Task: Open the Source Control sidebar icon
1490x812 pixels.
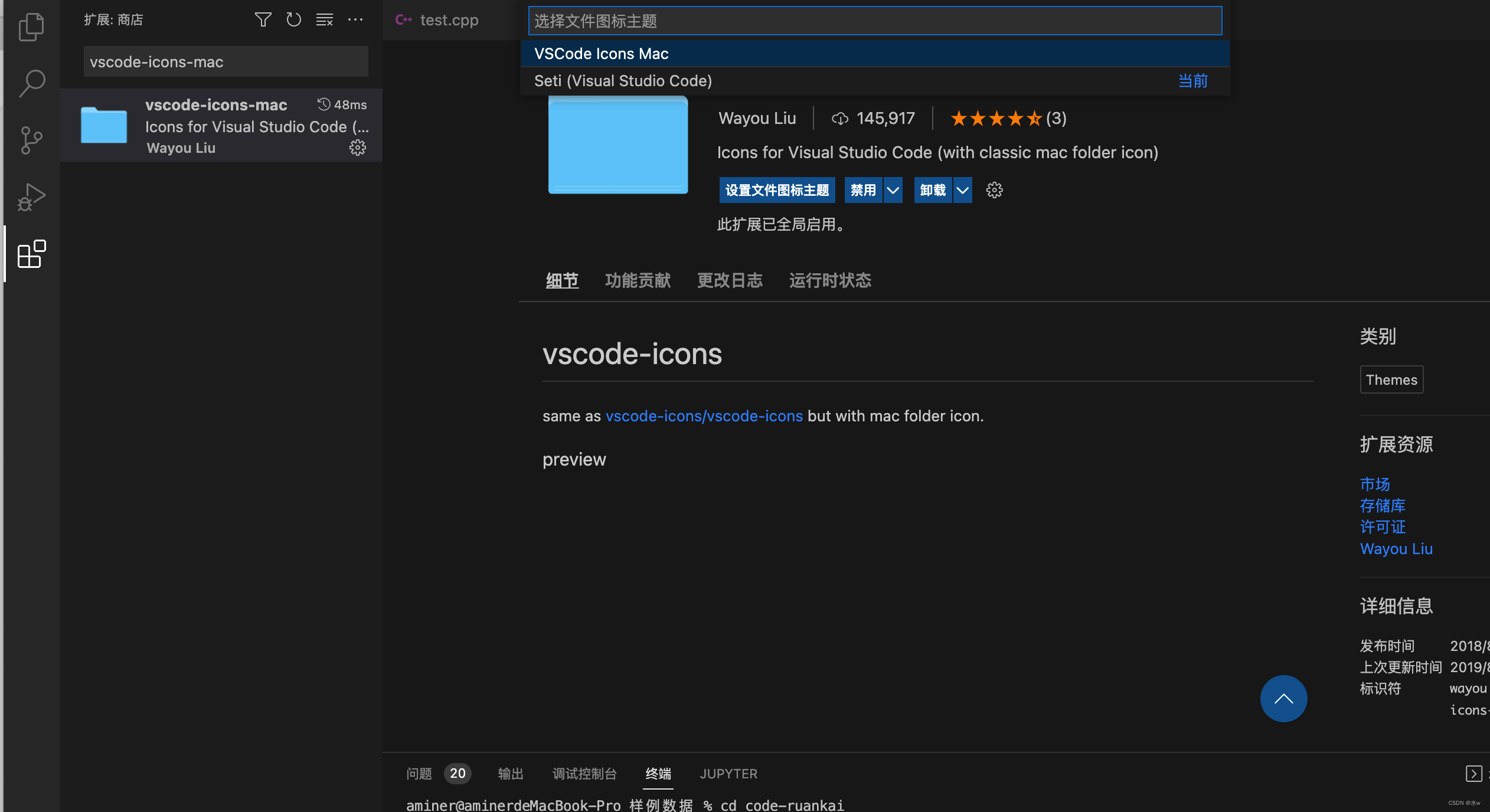Action: pos(31,139)
